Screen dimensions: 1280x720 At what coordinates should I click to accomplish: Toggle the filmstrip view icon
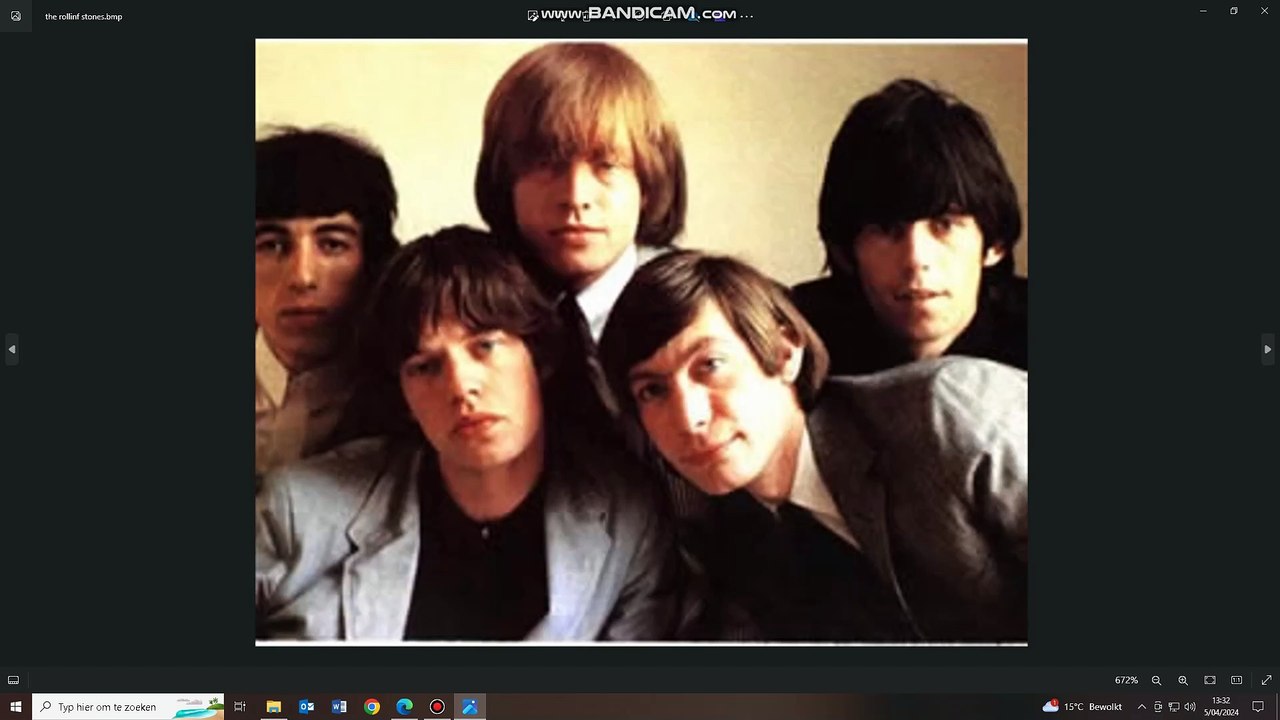pyautogui.click(x=13, y=680)
